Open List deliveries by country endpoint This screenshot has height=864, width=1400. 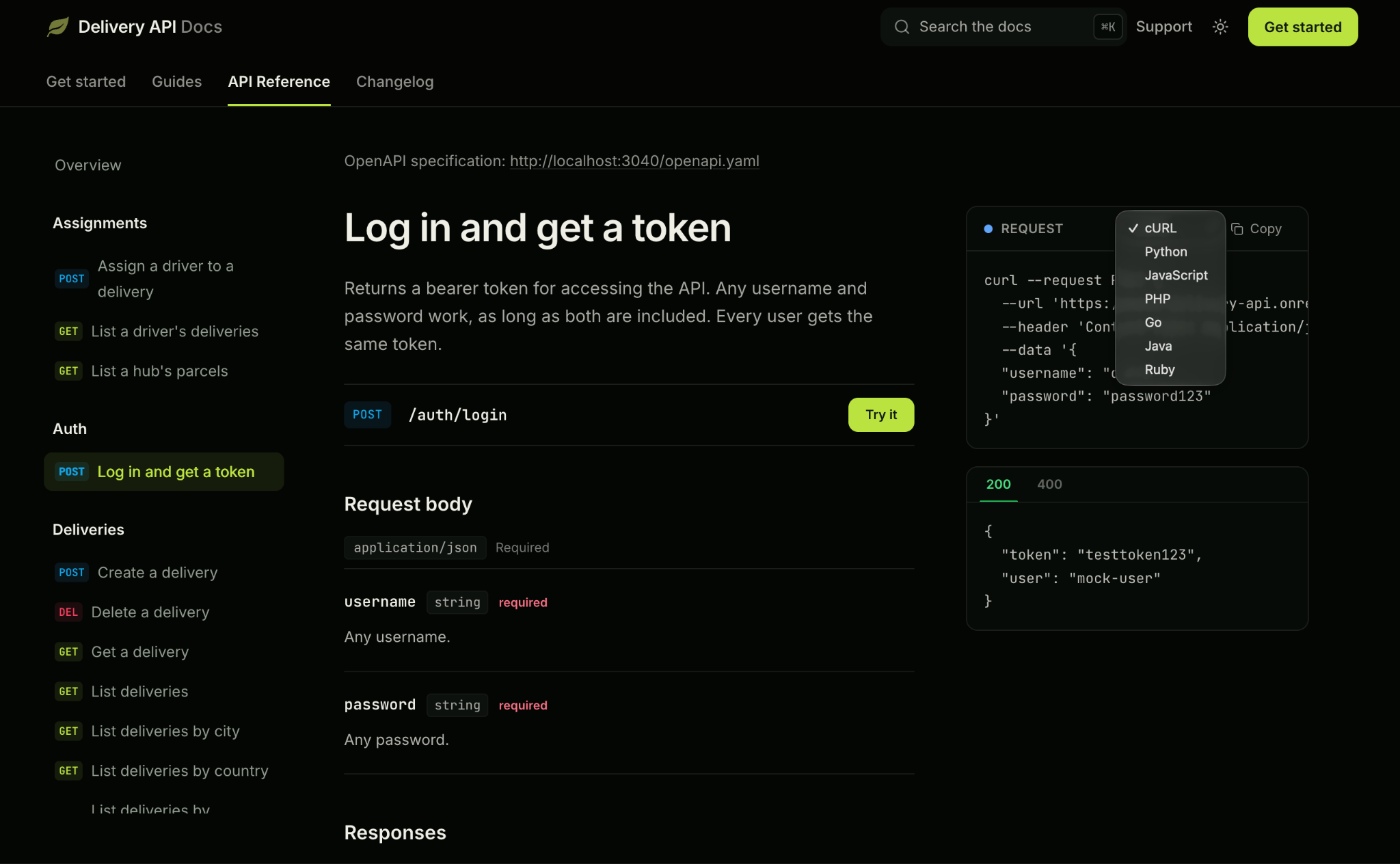164,771
